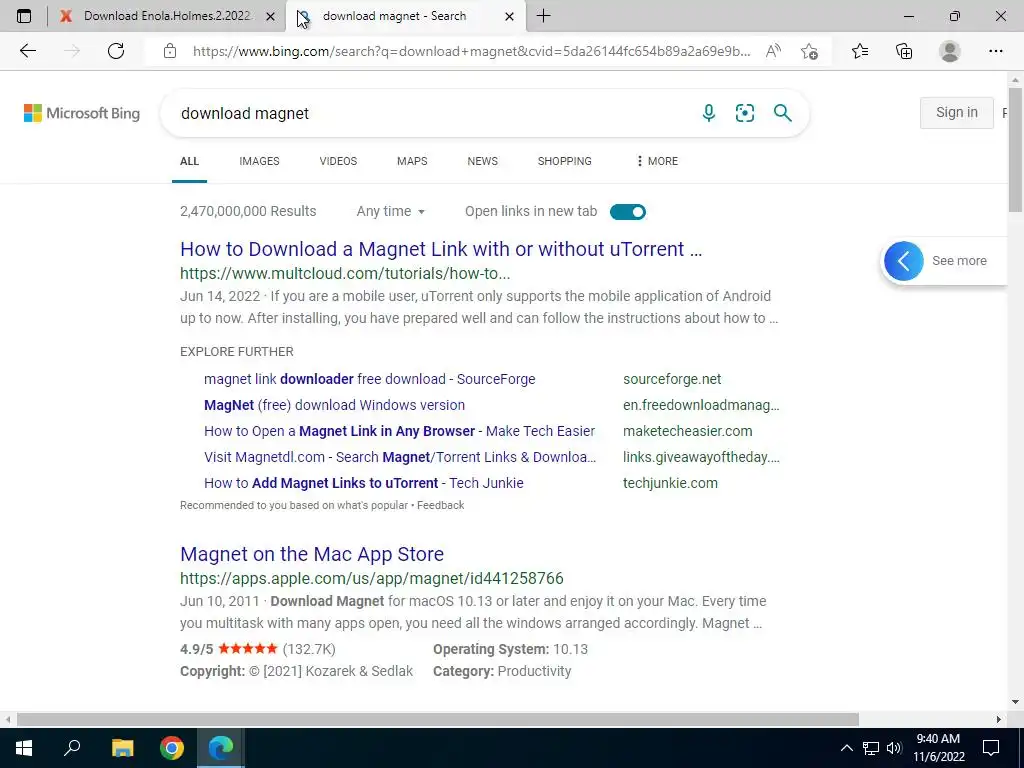Click the 2,470,000,000 Results count
The width and height of the screenshot is (1024, 768).
248,212
